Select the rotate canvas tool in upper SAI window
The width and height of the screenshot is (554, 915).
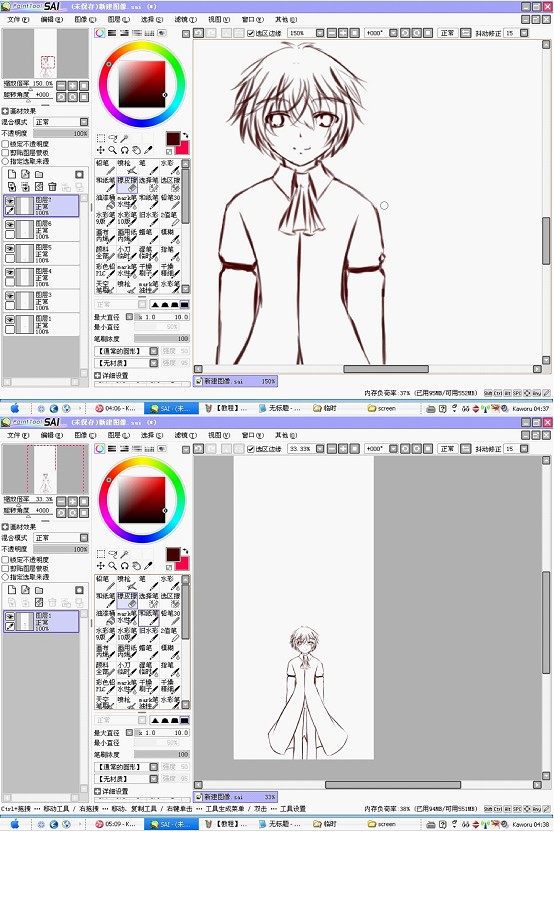click(124, 150)
